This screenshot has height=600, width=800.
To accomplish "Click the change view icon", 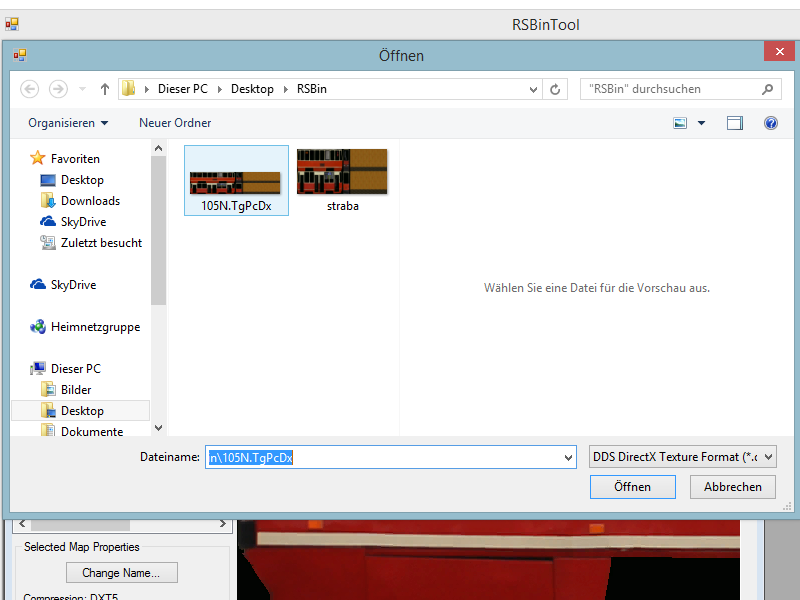I will click(x=681, y=123).
